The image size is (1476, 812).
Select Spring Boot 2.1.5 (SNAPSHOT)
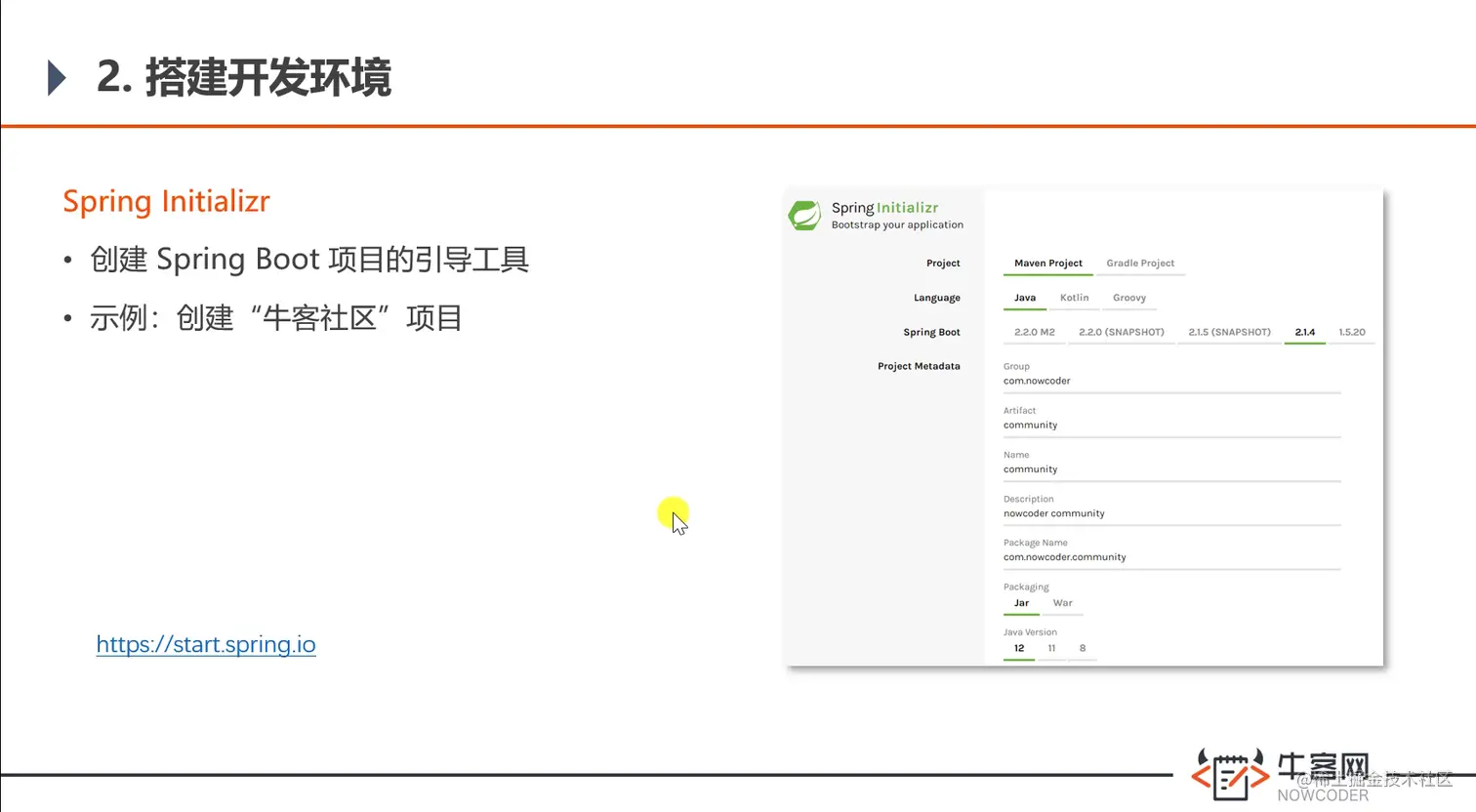(1230, 332)
